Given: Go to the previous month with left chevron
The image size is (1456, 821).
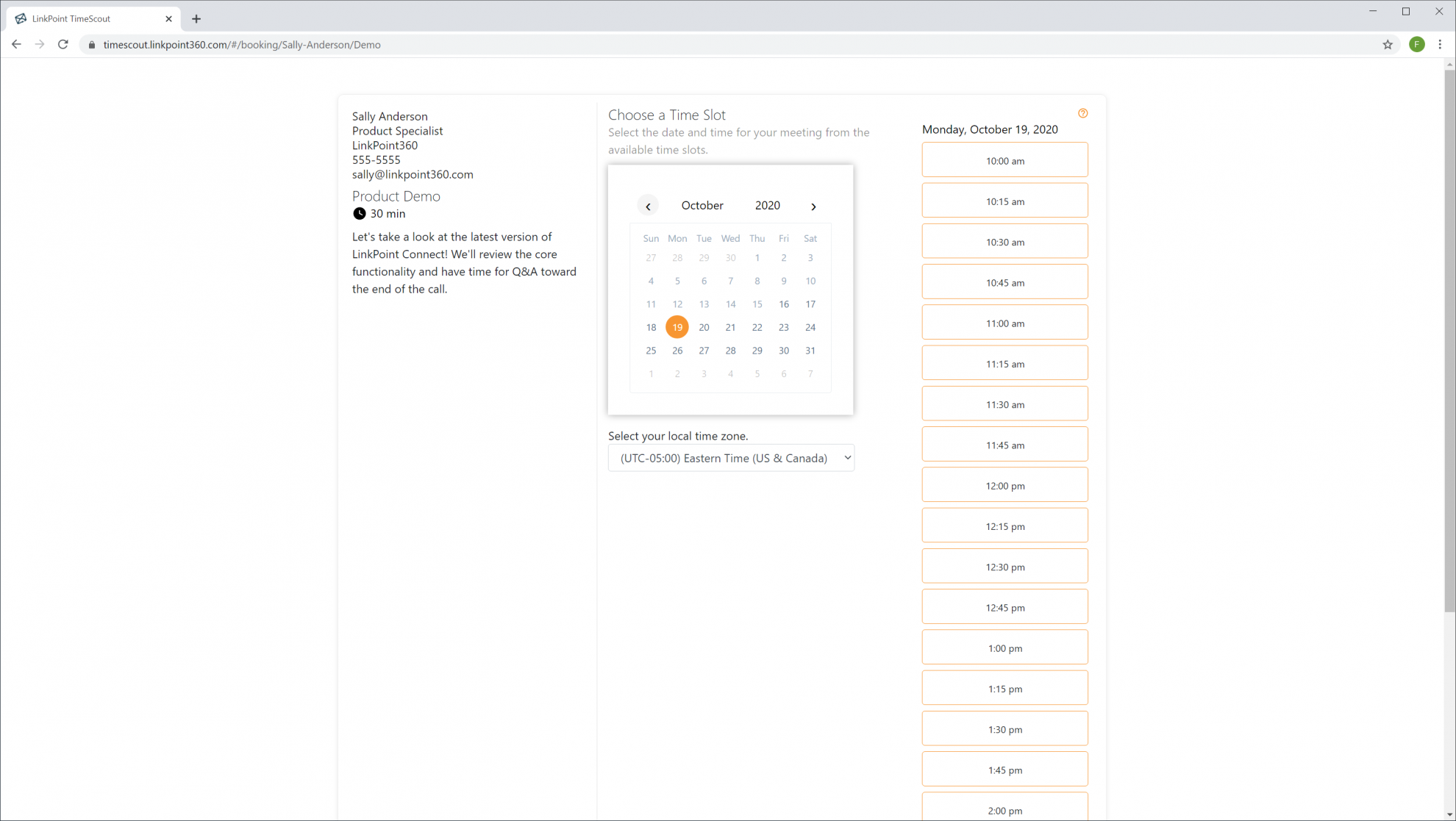Looking at the screenshot, I should tap(648, 206).
